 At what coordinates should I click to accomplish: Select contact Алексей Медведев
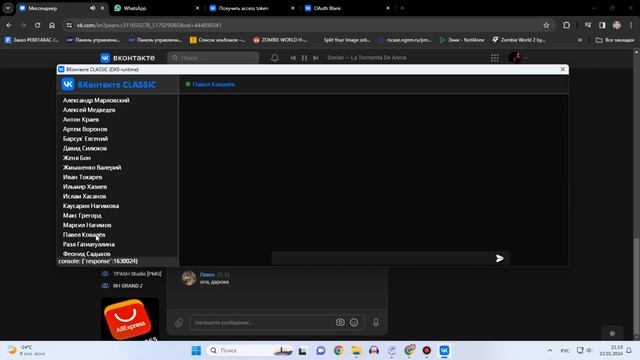tap(89, 110)
